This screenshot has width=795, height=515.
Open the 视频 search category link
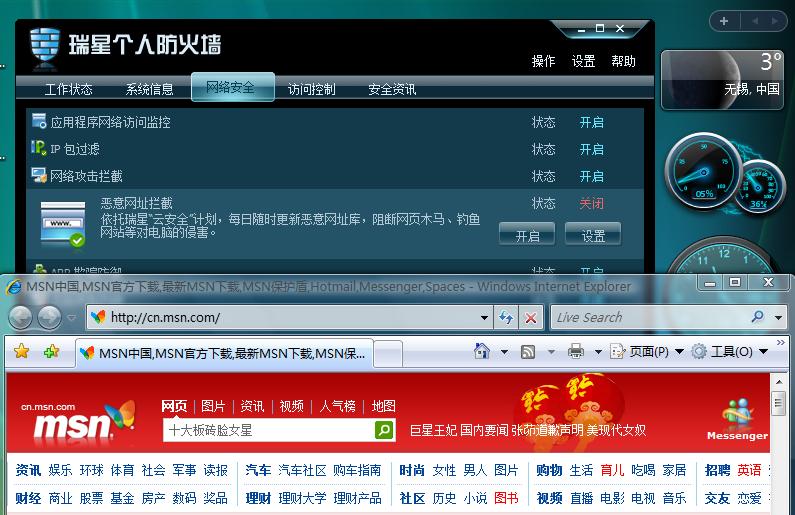point(292,406)
